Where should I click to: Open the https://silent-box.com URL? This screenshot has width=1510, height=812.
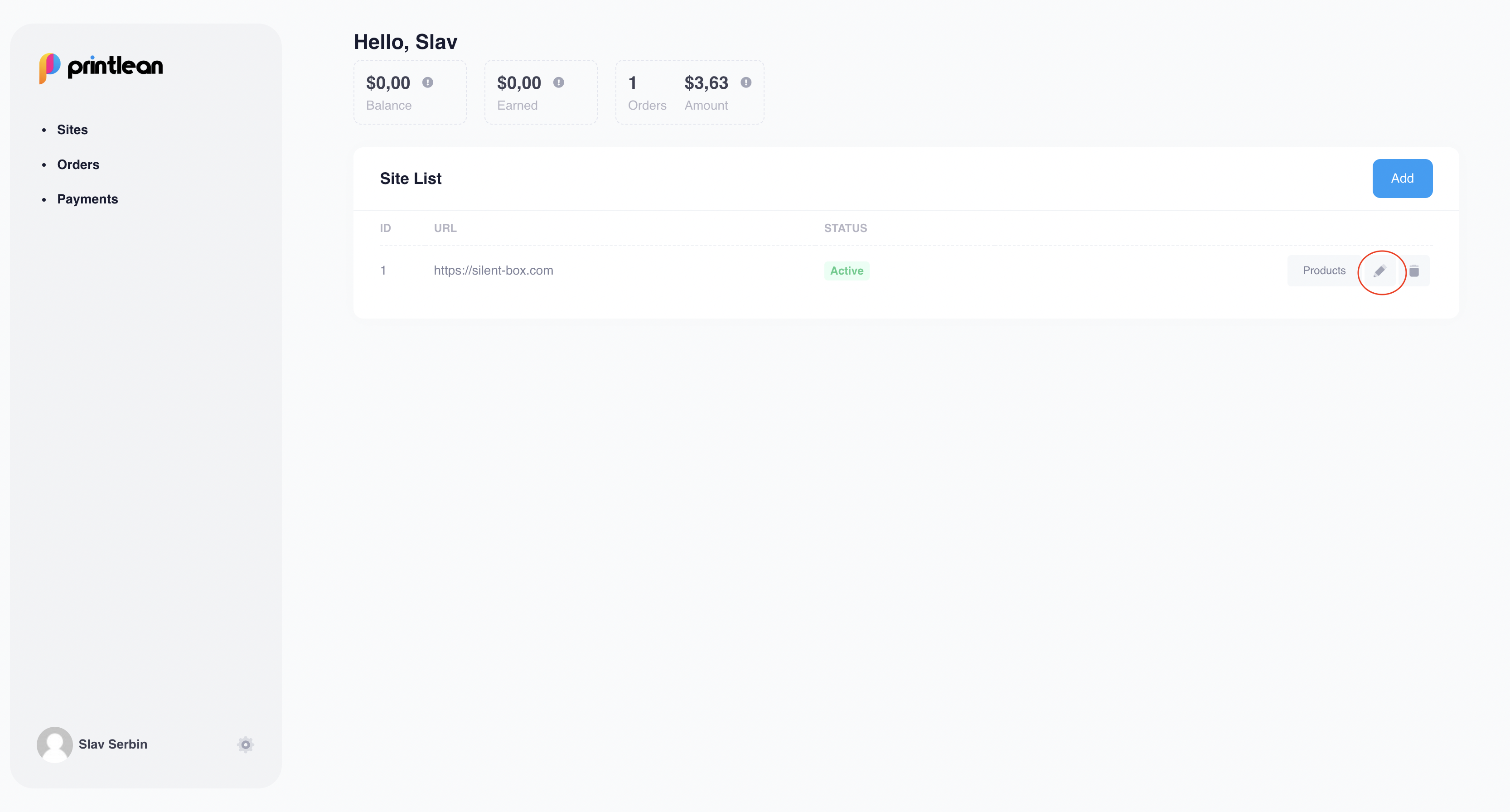click(493, 271)
